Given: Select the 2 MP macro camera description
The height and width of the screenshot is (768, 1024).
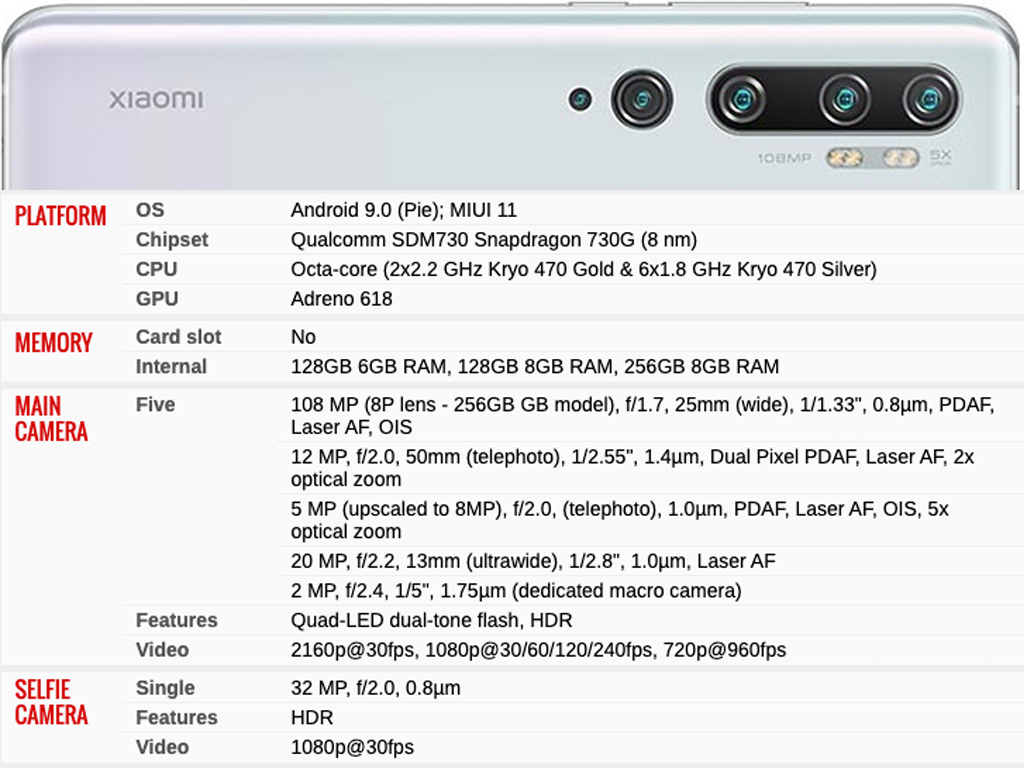Looking at the screenshot, I should click(516, 590).
